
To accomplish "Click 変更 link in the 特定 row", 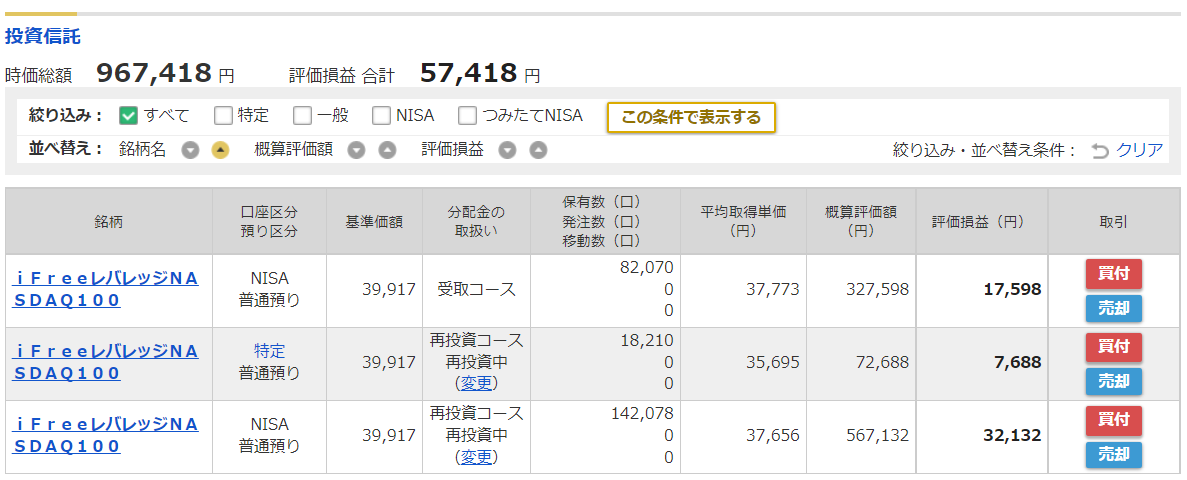I will point(478,384).
